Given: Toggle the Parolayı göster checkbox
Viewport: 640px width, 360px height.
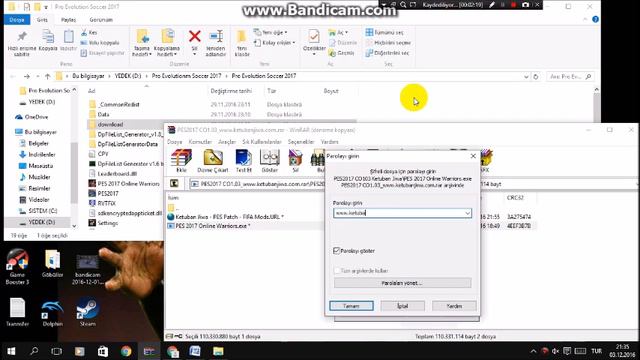Looking at the screenshot, I should pos(337,251).
